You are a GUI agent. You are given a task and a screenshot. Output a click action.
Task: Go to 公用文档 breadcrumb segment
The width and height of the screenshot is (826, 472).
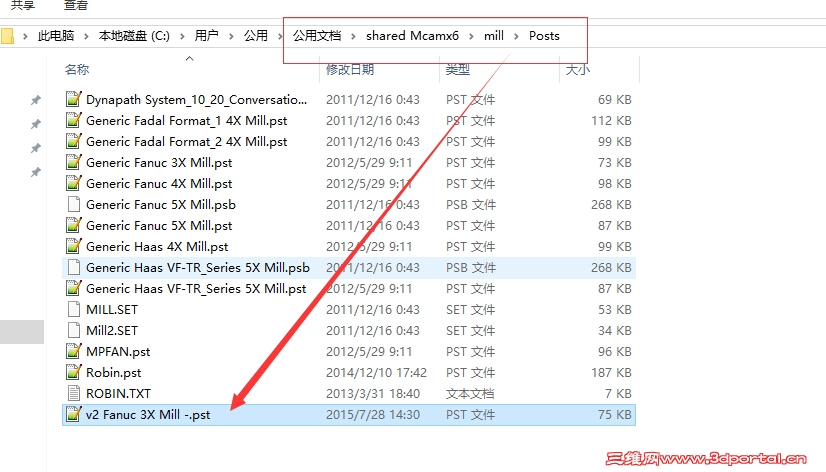[317, 36]
